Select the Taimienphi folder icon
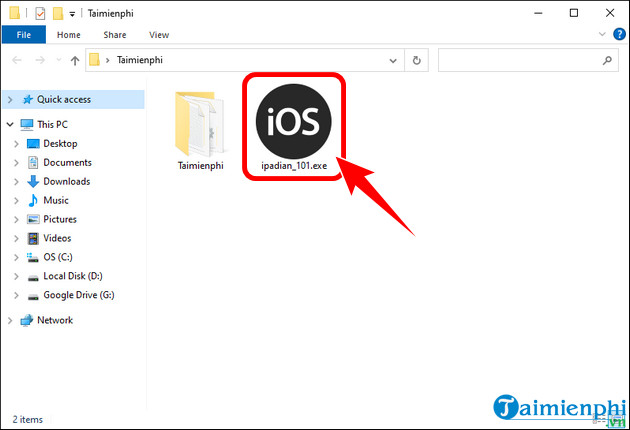630x430 pixels. [200, 124]
